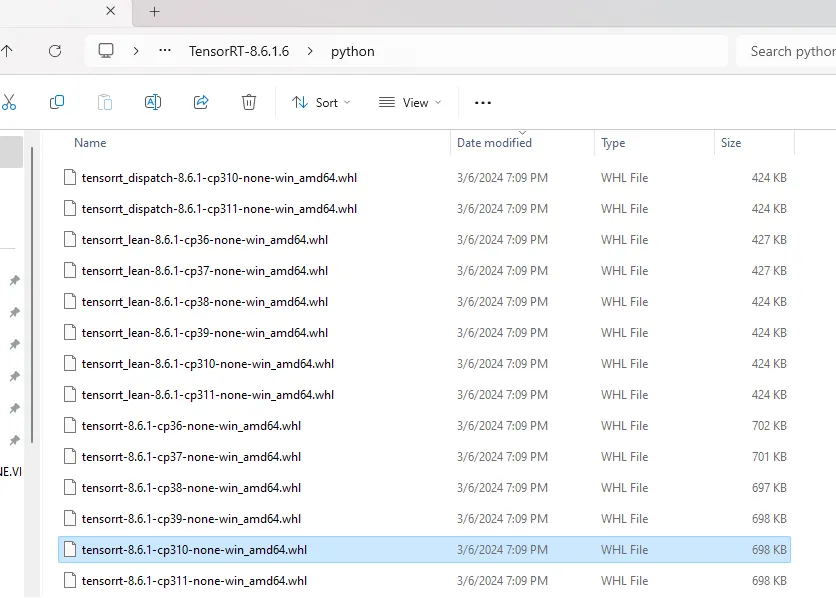Click file icon of tensorrt_lean cp38 wheel

point(70,301)
